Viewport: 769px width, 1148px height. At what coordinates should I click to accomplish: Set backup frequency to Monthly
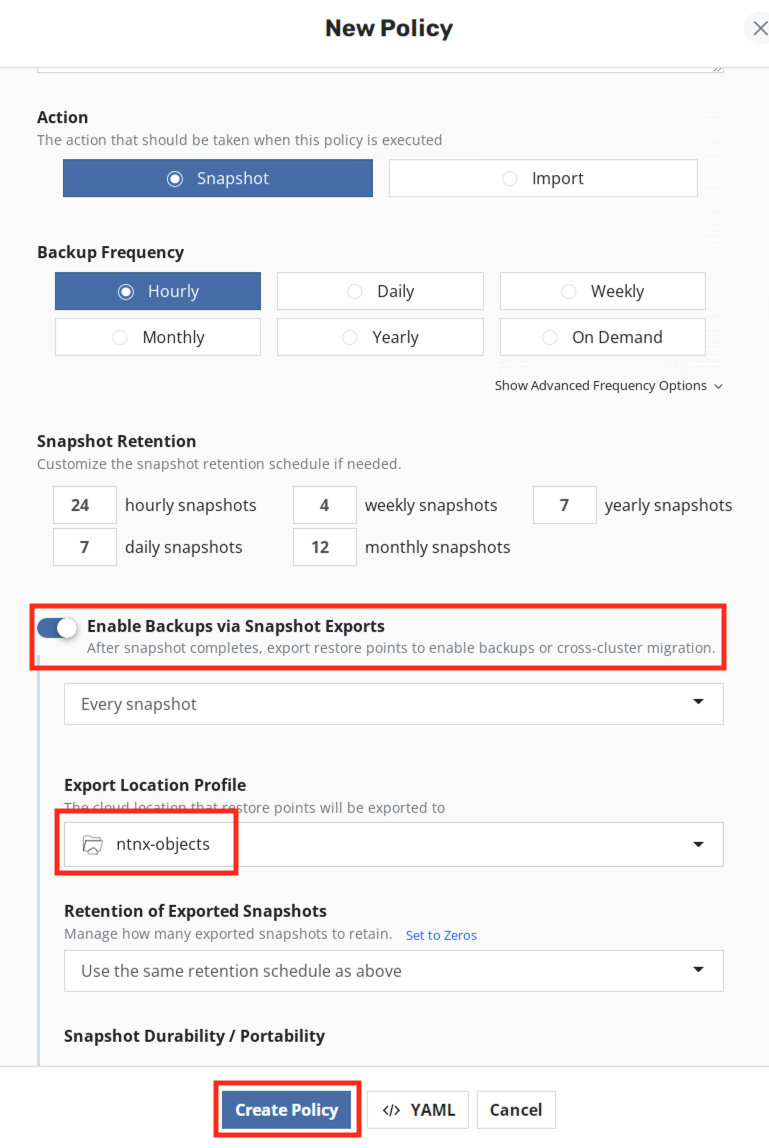(x=157, y=337)
